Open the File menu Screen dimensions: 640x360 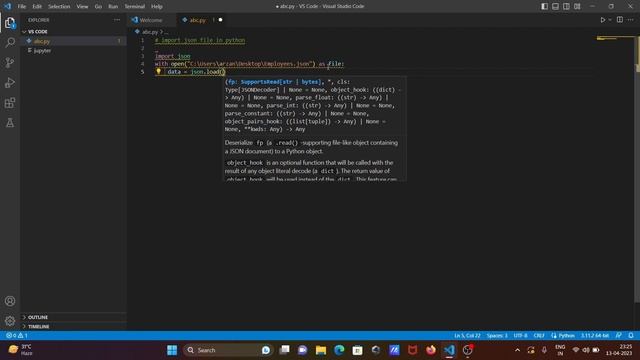pyautogui.click(x=22, y=7)
